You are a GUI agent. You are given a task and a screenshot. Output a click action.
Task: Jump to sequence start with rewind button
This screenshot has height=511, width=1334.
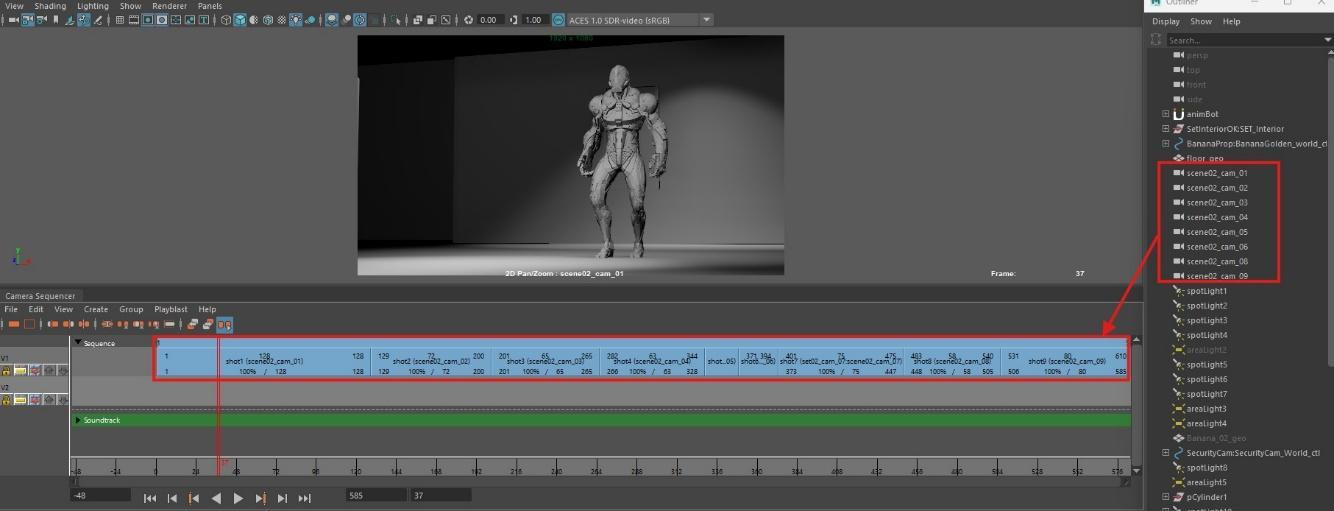[x=150, y=498]
